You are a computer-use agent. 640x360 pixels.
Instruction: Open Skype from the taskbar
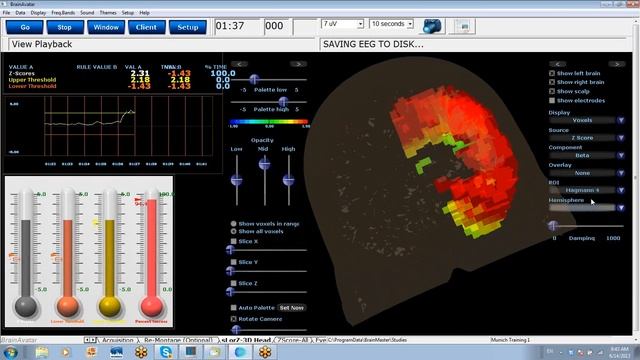(x=166, y=351)
